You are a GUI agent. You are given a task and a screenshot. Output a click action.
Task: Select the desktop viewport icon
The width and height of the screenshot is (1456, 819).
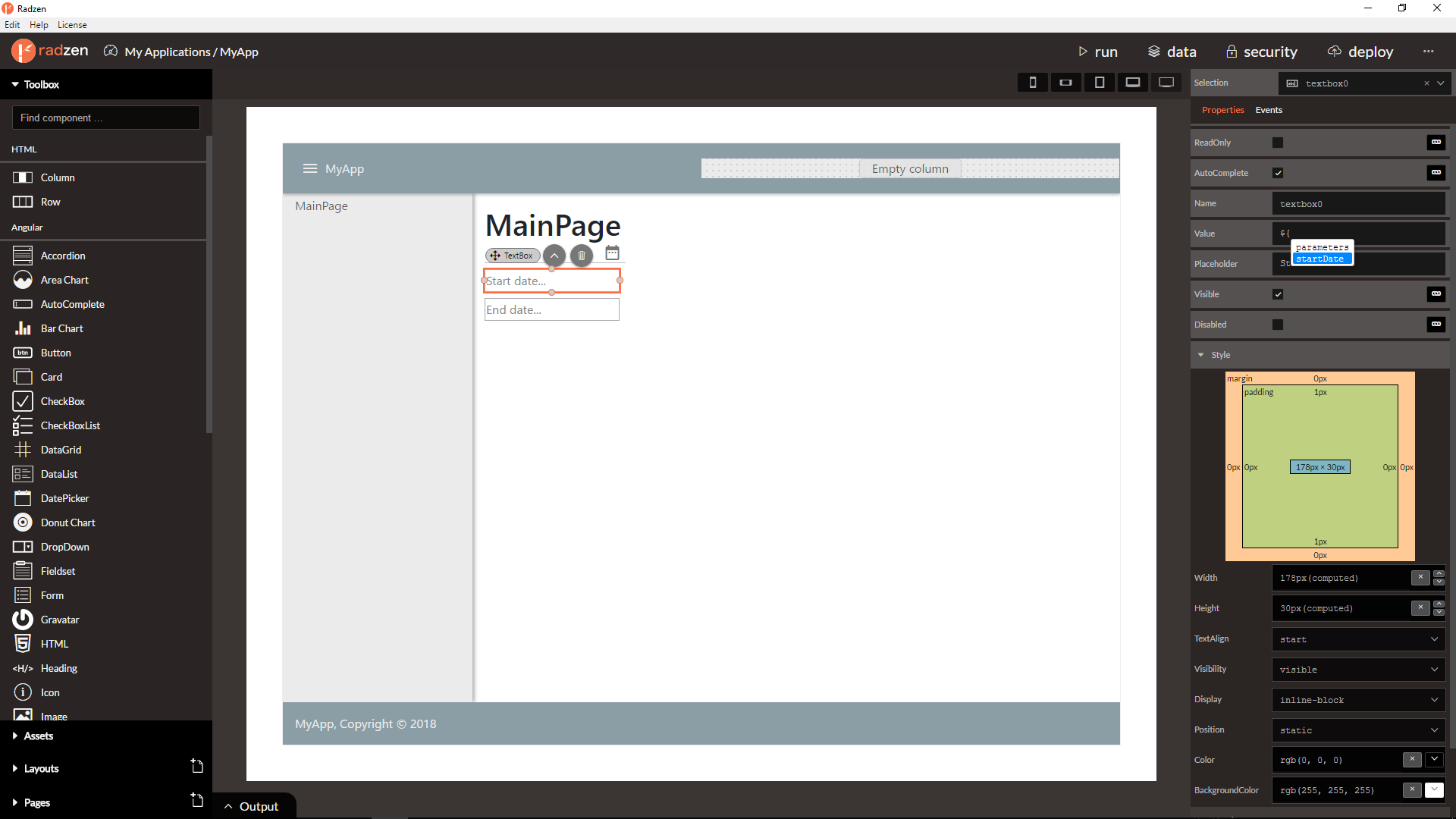(1166, 83)
